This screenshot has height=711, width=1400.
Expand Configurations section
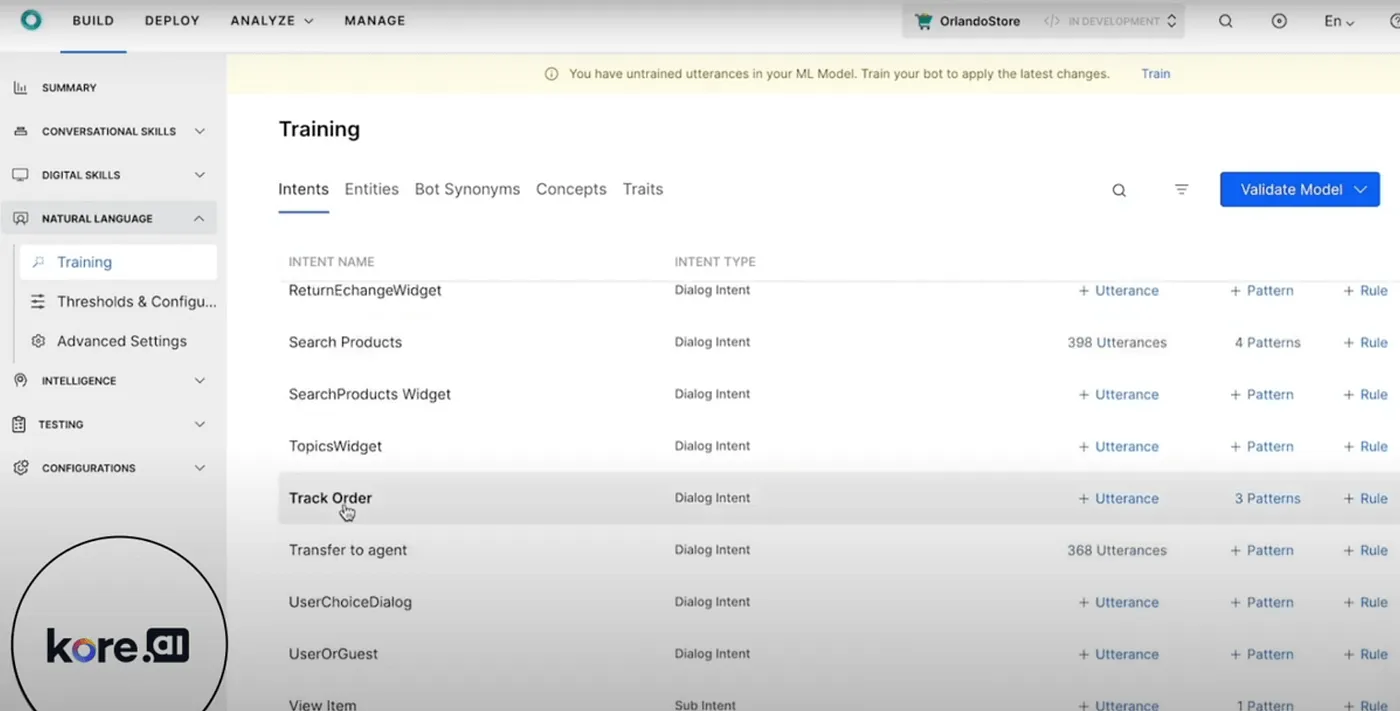(x=200, y=468)
